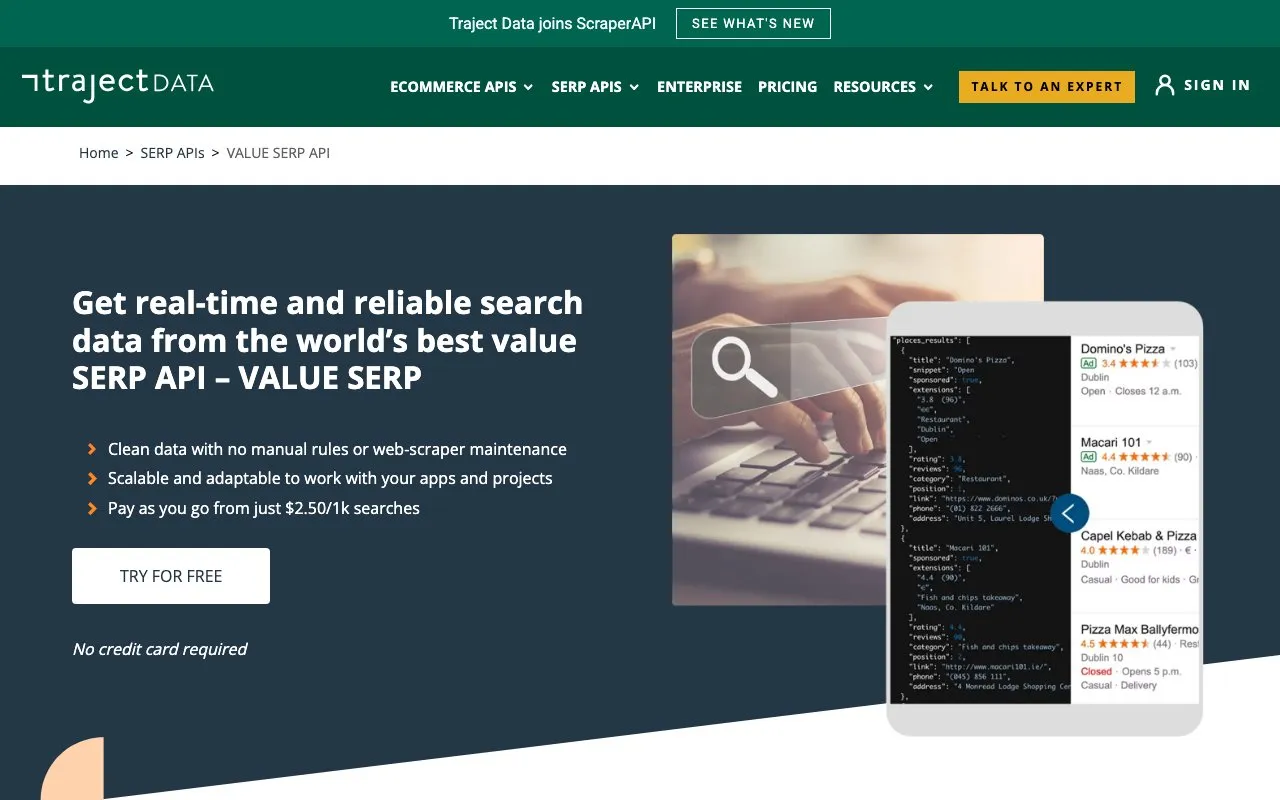The height and width of the screenshot is (800, 1280).
Task: Click the Macari 101 result listing
Action: pos(1137,456)
